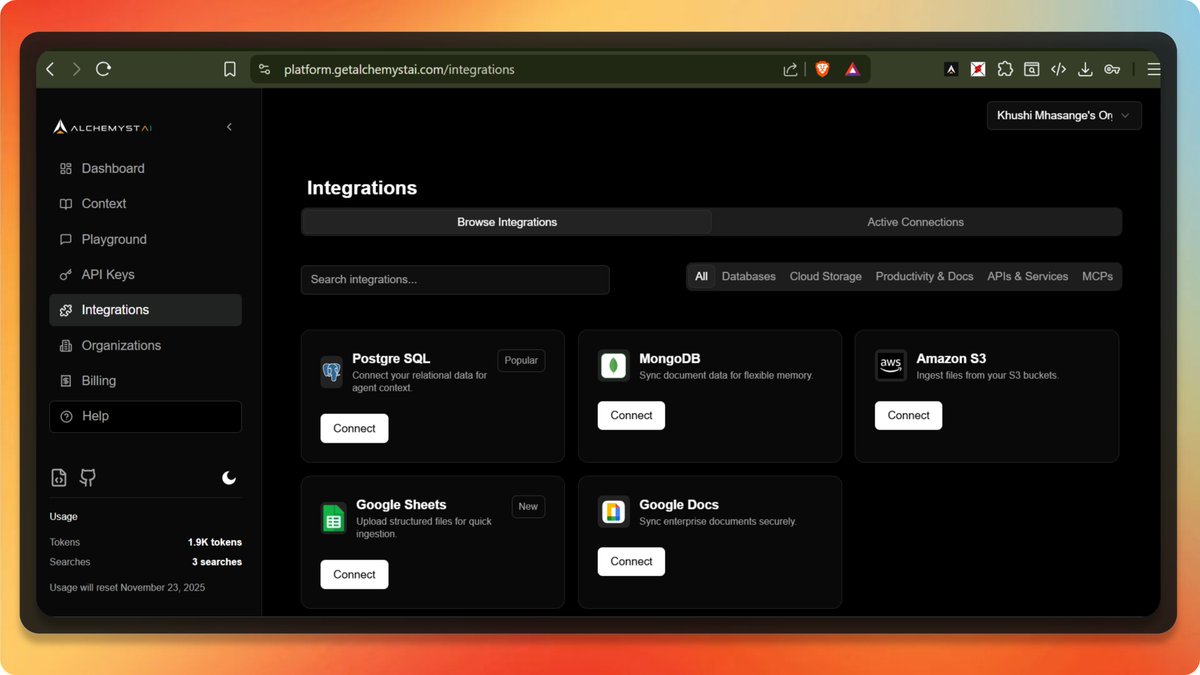Click the browser address bar URL

399,70
